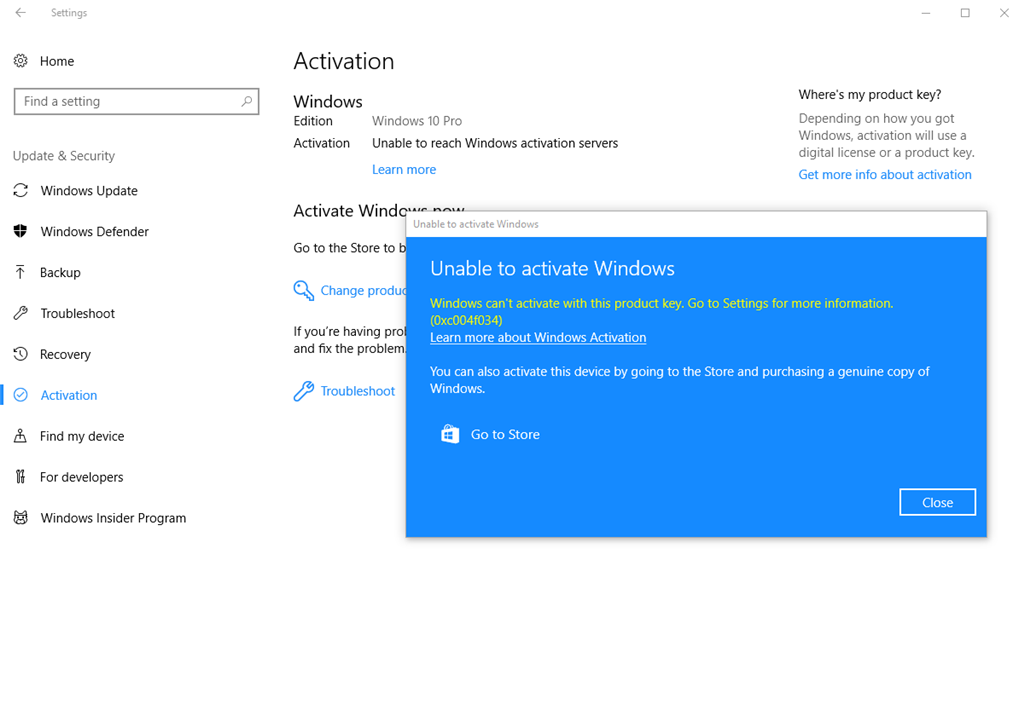Click the wrench icon beside Troubleshoot link

tap(304, 391)
